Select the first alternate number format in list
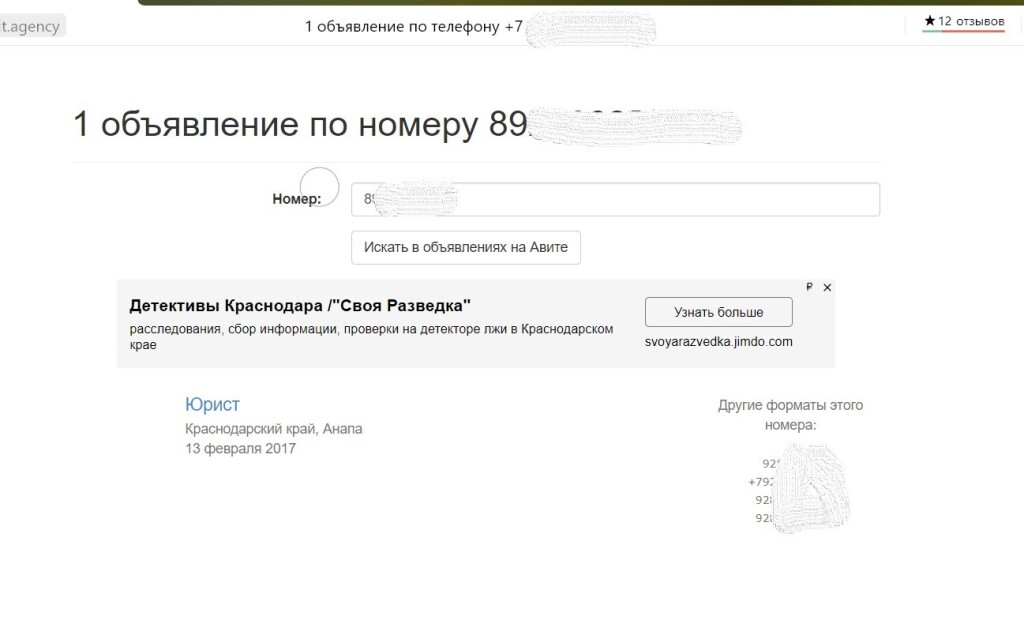1024x620 pixels. click(770, 464)
